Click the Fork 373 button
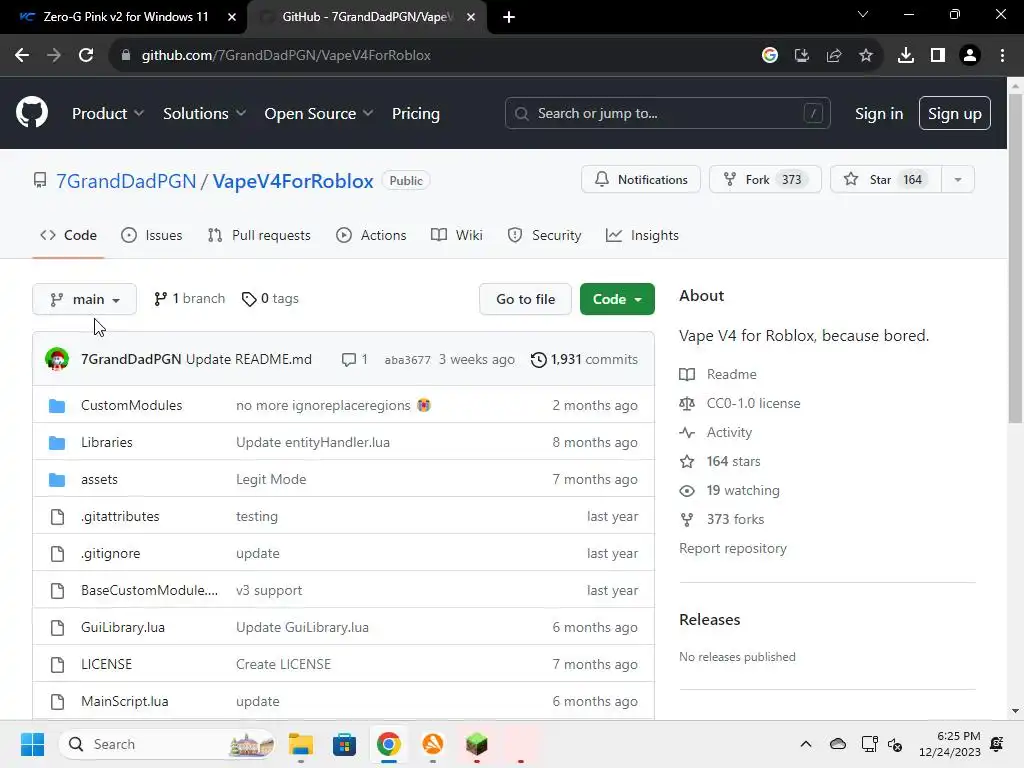The width and height of the screenshot is (1024, 768). click(765, 180)
